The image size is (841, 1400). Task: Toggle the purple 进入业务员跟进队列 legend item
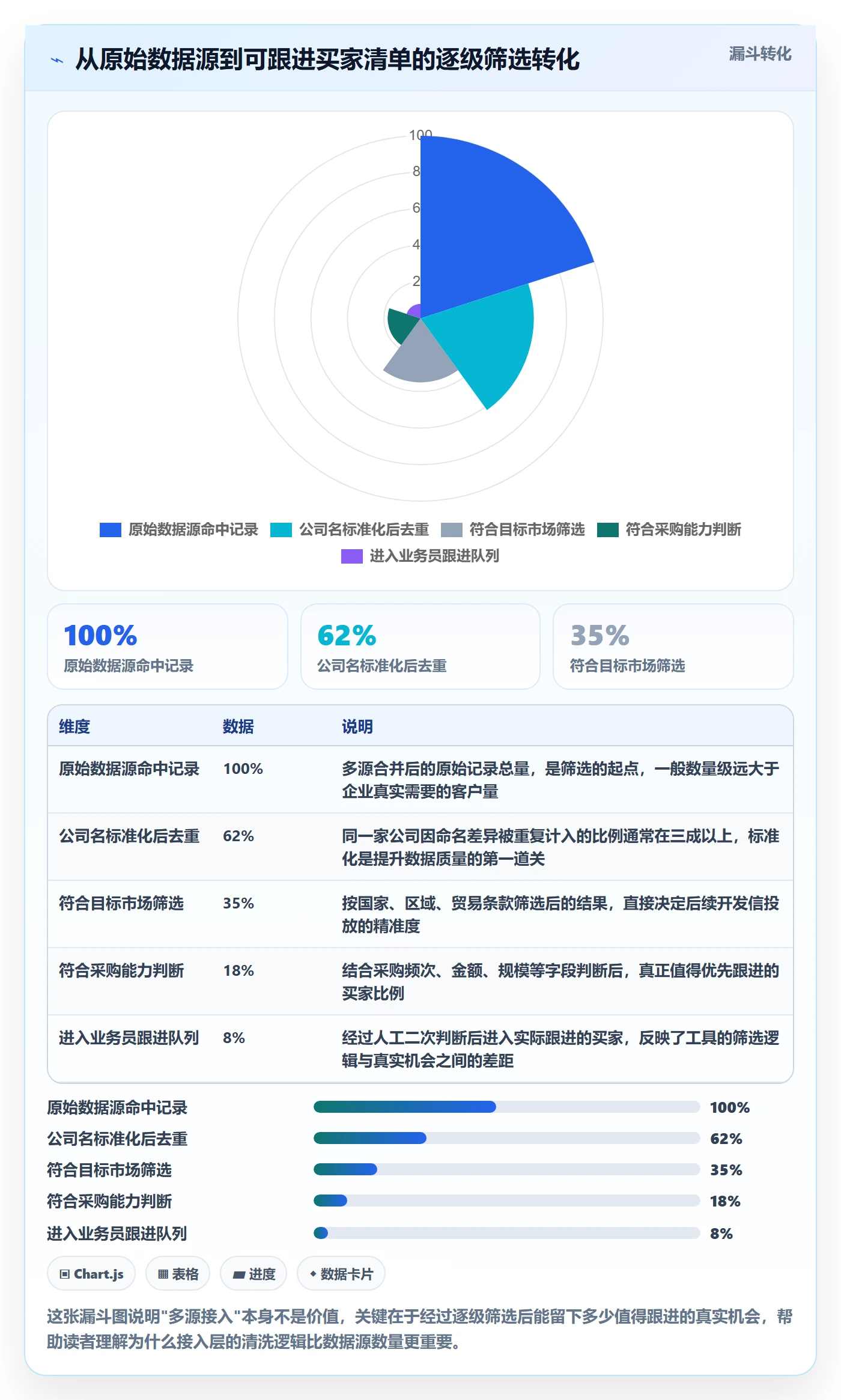[420, 556]
